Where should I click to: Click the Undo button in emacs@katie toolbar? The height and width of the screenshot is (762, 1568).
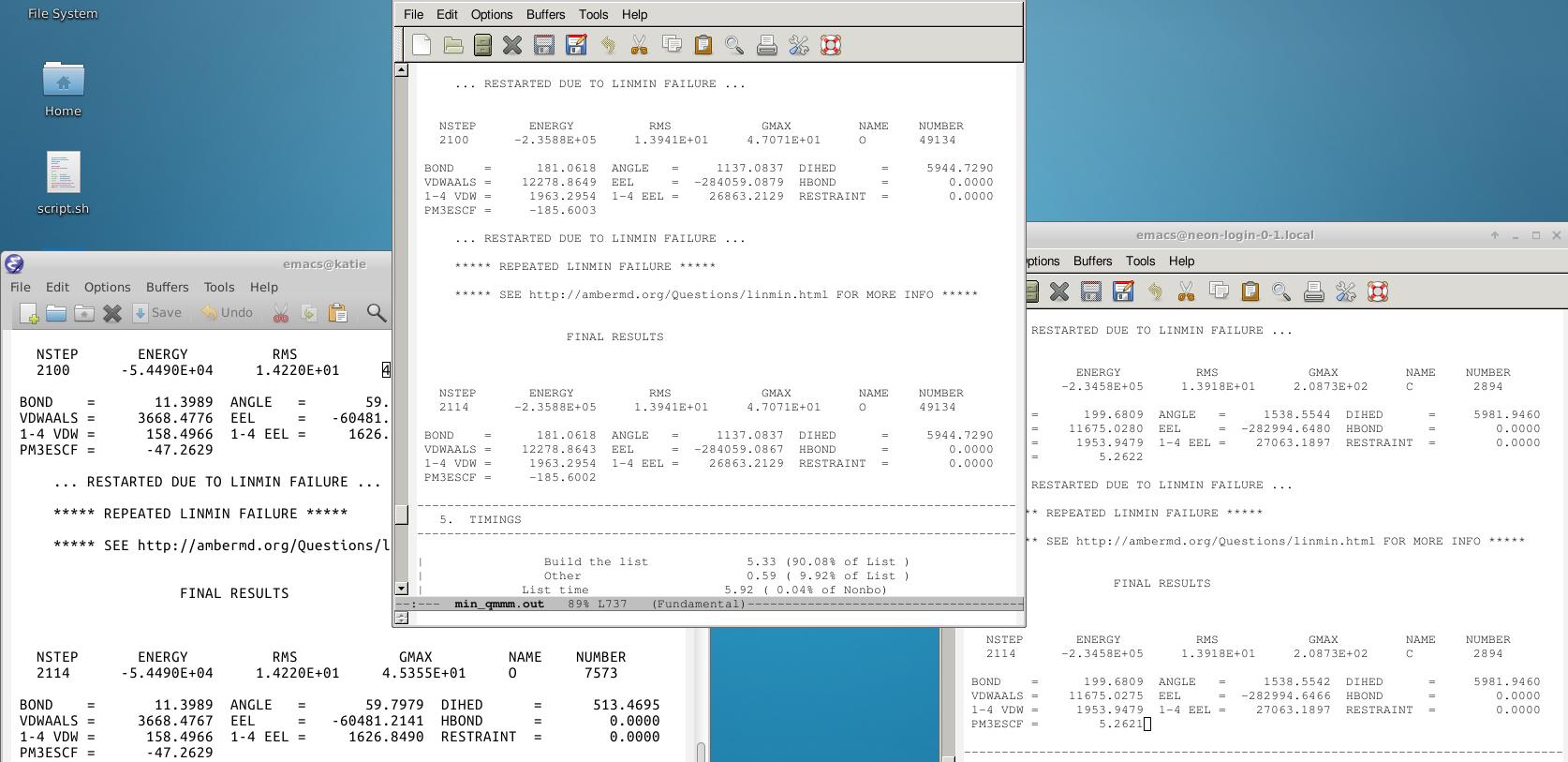click(227, 313)
